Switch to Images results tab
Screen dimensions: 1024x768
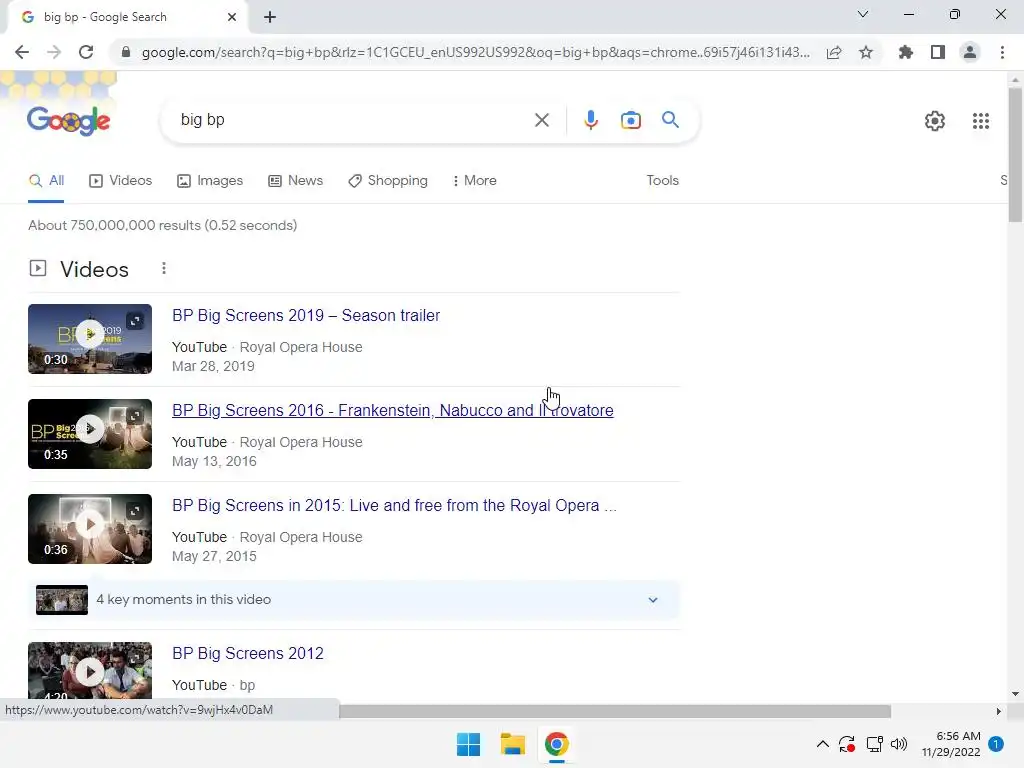(x=210, y=181)
